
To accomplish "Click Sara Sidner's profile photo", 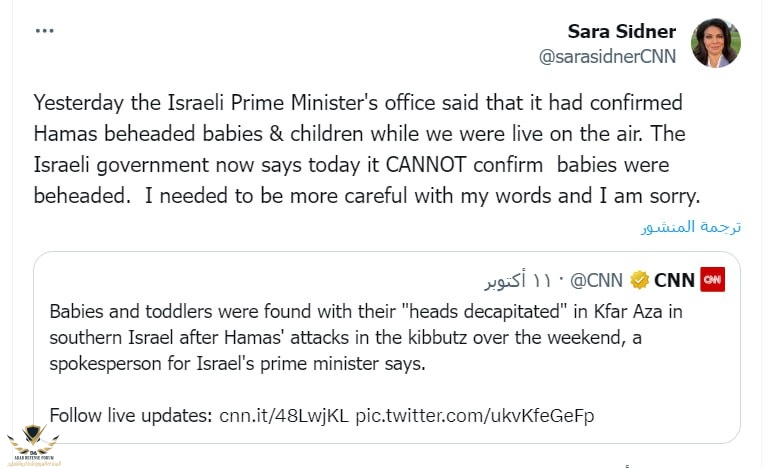I will coord(716,43).
